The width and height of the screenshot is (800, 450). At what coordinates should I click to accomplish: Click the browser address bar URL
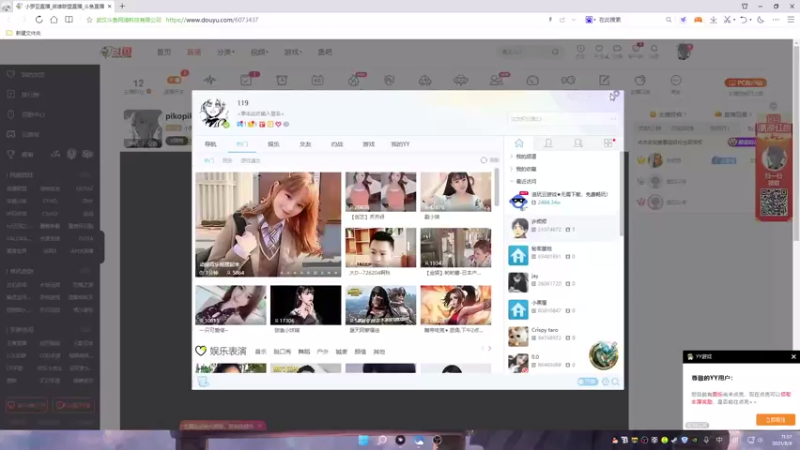tap(212, 20)
